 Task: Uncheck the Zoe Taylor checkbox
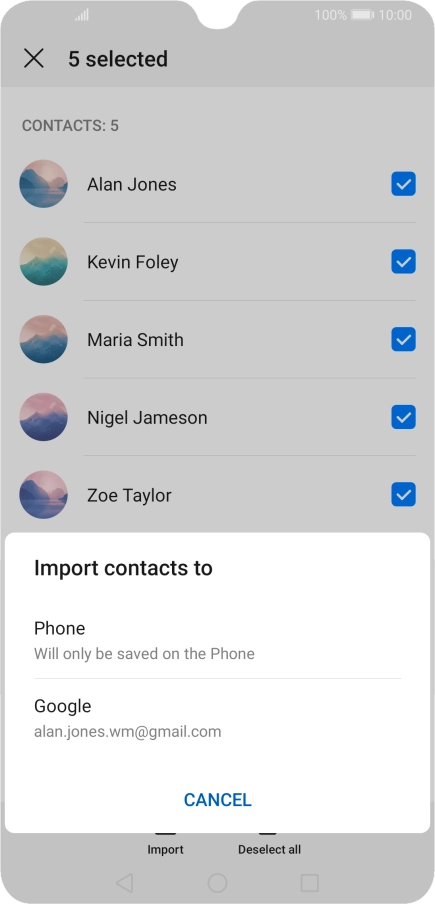click(403, 495)
